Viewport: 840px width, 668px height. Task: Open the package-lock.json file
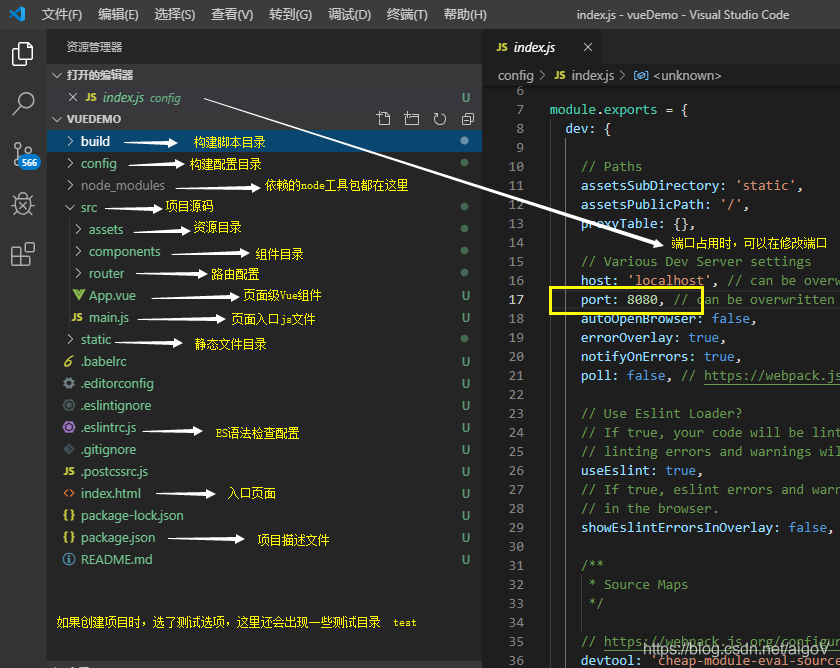pyautogui.click(x=132, y=515)
